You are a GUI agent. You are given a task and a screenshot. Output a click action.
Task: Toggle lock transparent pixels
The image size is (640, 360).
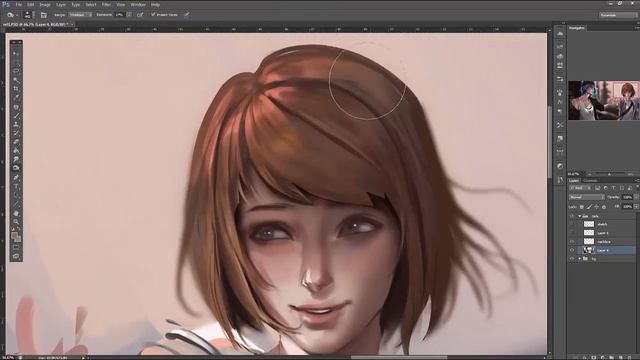(582, 207)
